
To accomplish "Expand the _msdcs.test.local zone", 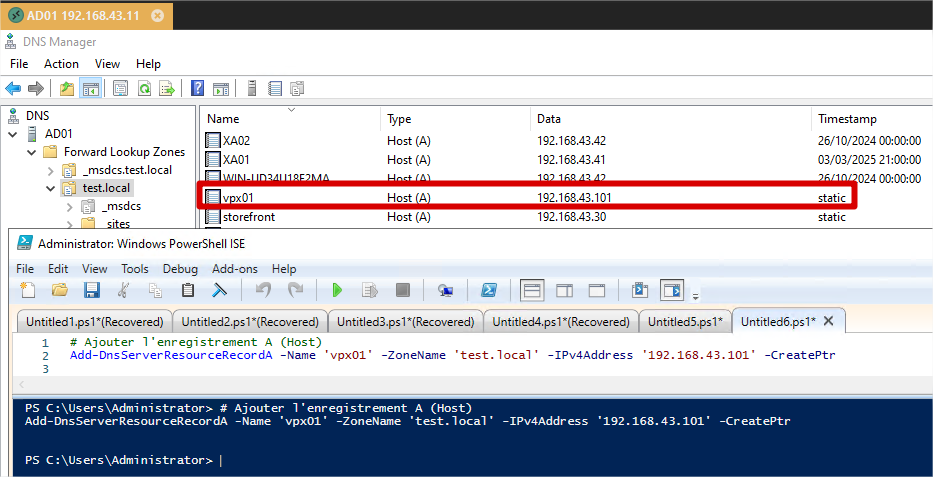I will (51, 171).
